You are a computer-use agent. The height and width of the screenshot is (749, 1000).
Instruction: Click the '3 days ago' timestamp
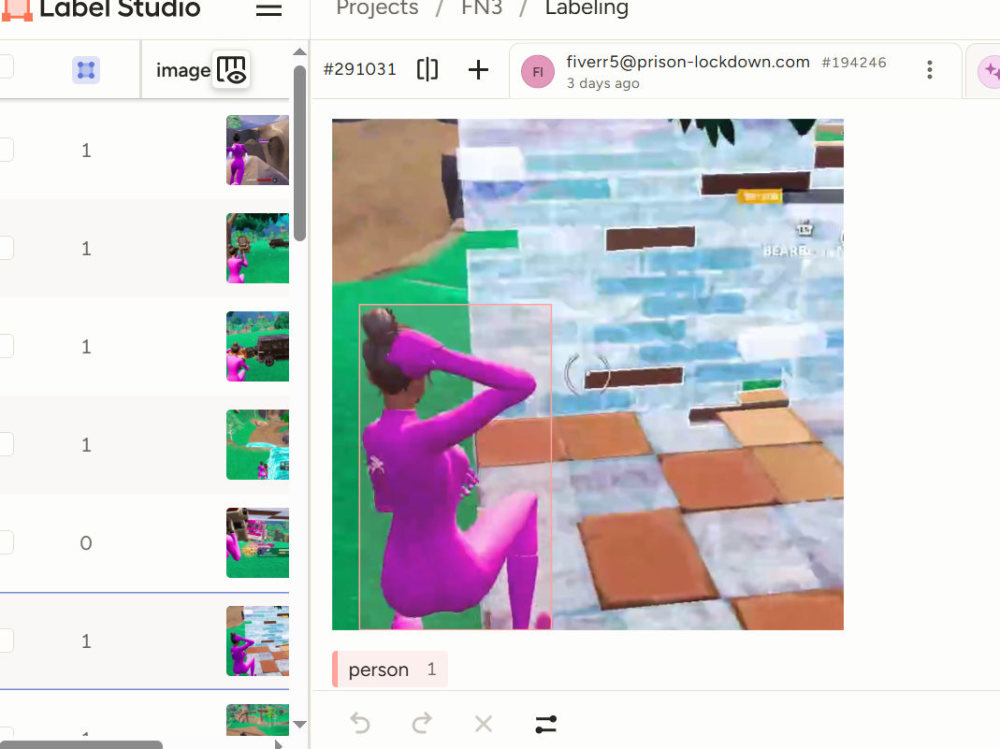pos(603,84)
